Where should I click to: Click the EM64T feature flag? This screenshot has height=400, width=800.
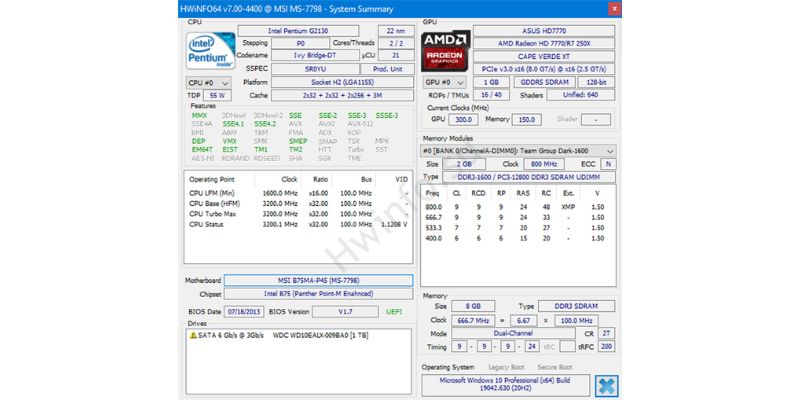(x=202, y=150)
